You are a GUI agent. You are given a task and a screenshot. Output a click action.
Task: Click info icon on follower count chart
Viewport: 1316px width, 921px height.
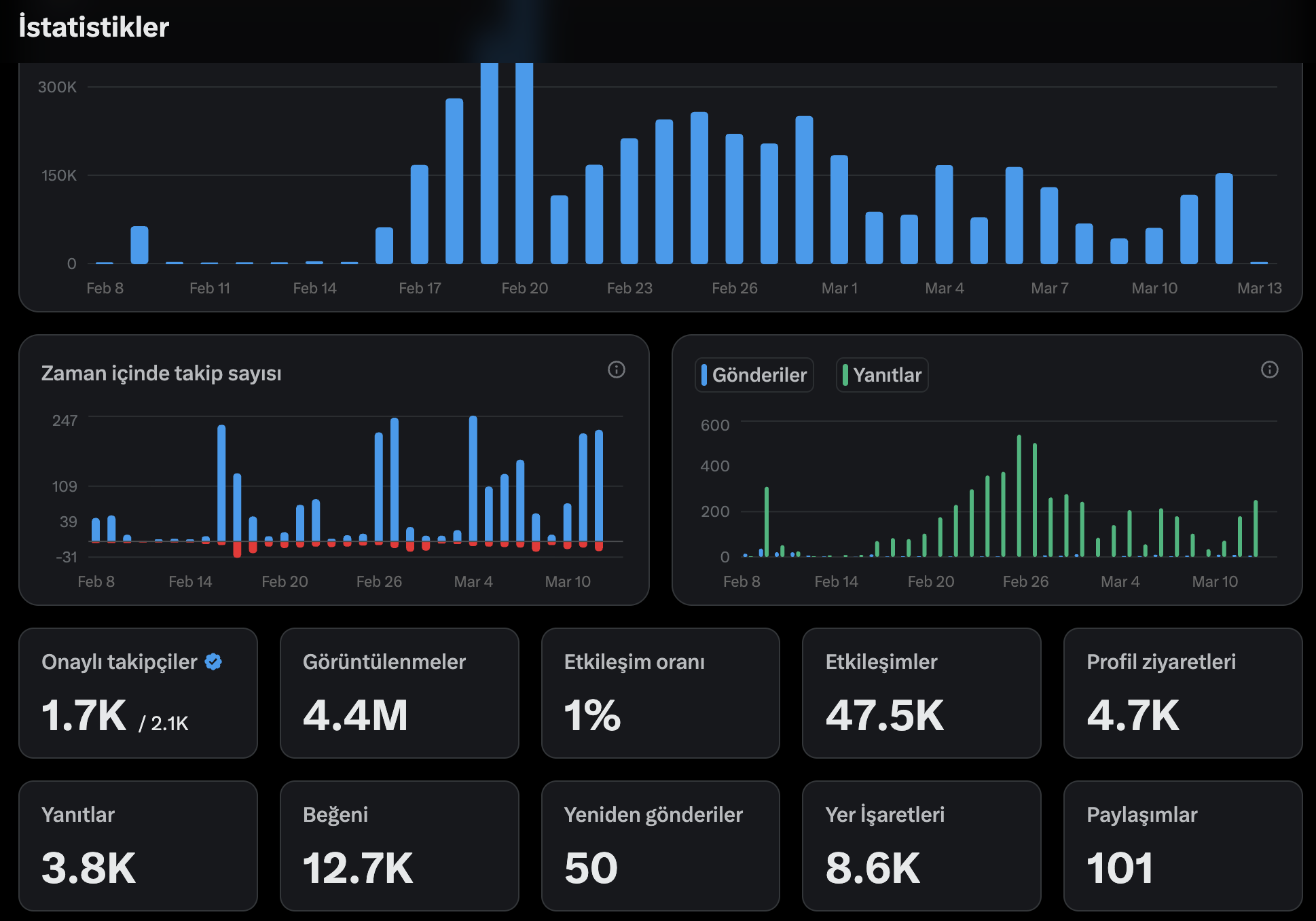(x=616, y=369)
